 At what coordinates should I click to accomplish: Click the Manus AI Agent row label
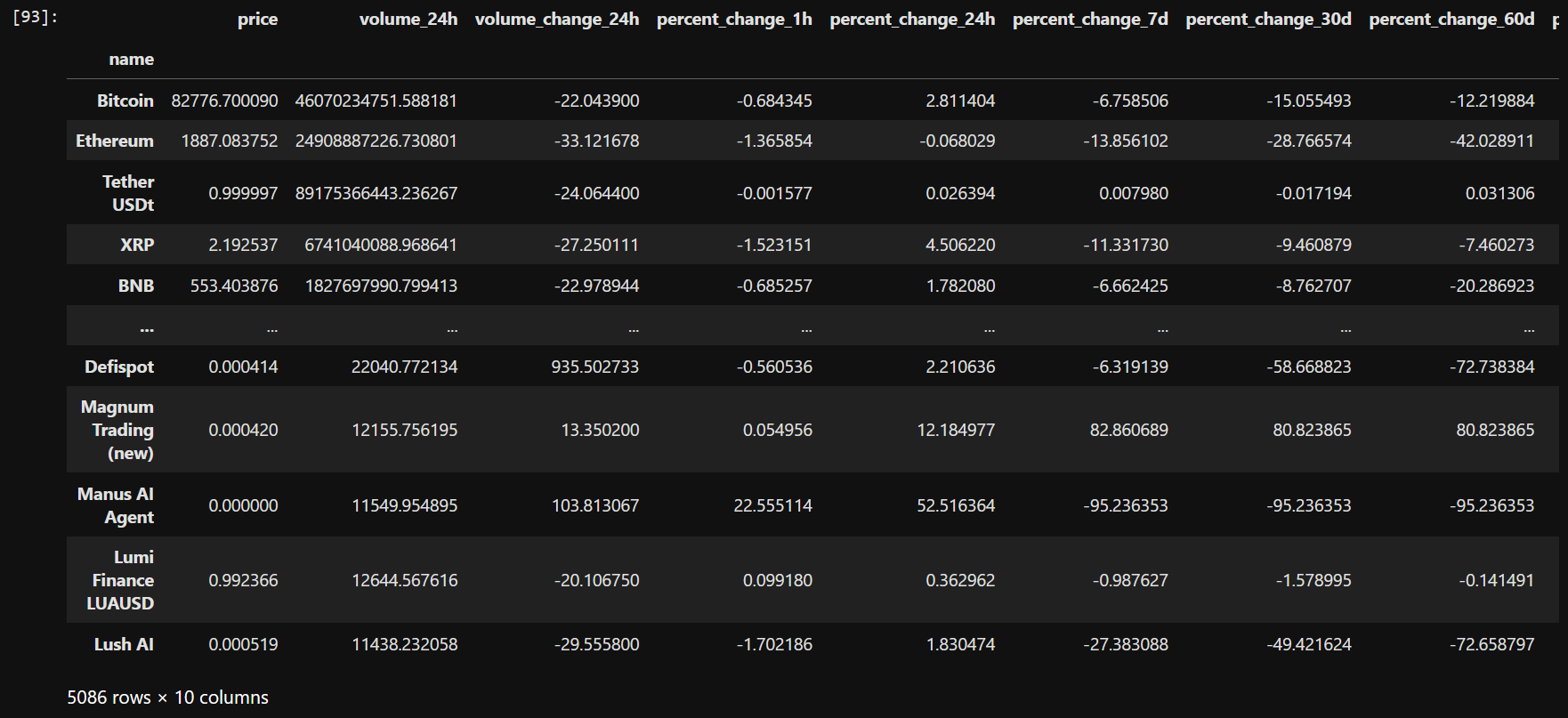[116, 505]
